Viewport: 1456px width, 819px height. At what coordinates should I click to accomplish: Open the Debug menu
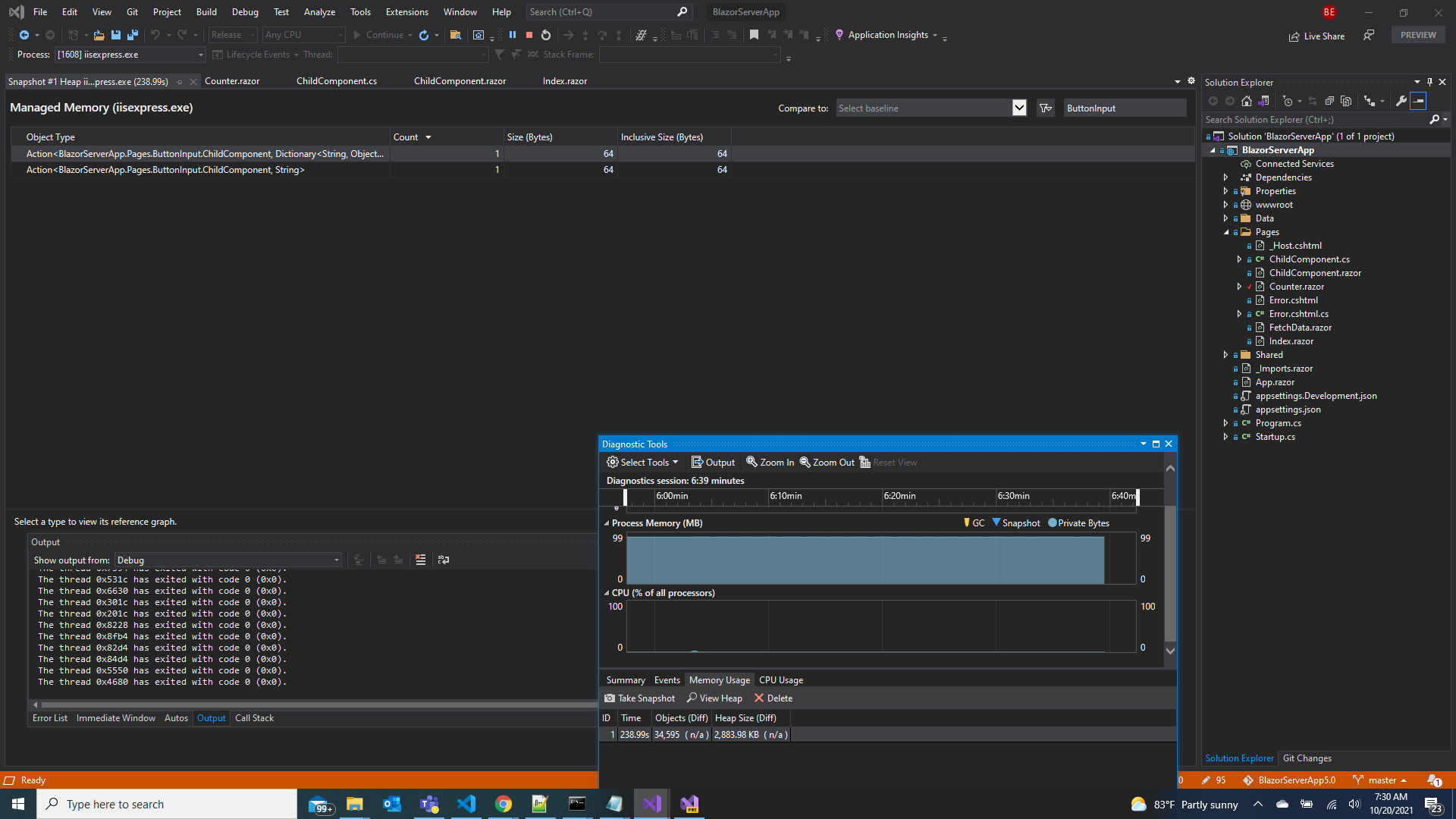pos(244,11)
